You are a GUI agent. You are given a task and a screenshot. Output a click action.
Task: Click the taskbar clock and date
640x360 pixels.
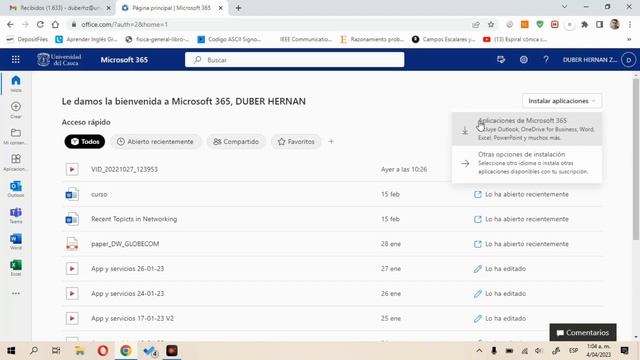[x=598, y=351]
